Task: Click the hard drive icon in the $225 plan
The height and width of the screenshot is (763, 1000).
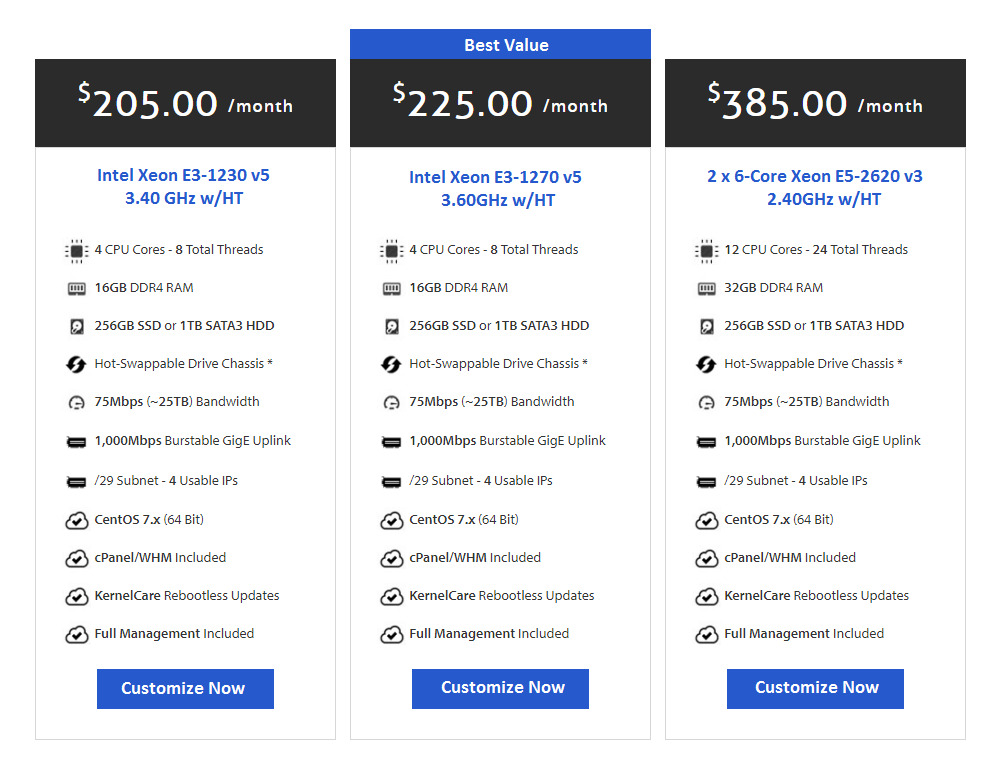Action: 392,326
